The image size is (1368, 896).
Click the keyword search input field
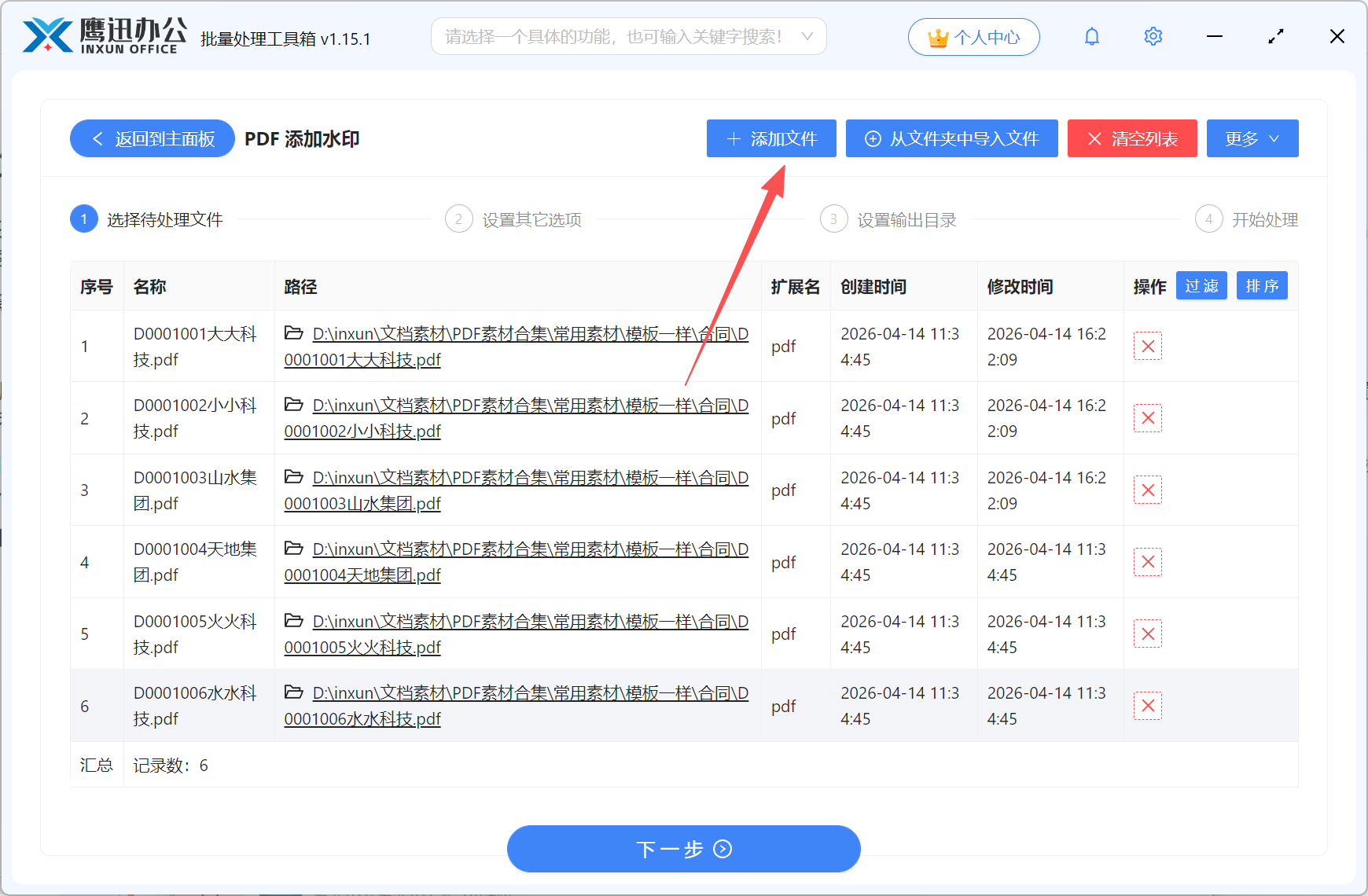(x=613, y=35)
